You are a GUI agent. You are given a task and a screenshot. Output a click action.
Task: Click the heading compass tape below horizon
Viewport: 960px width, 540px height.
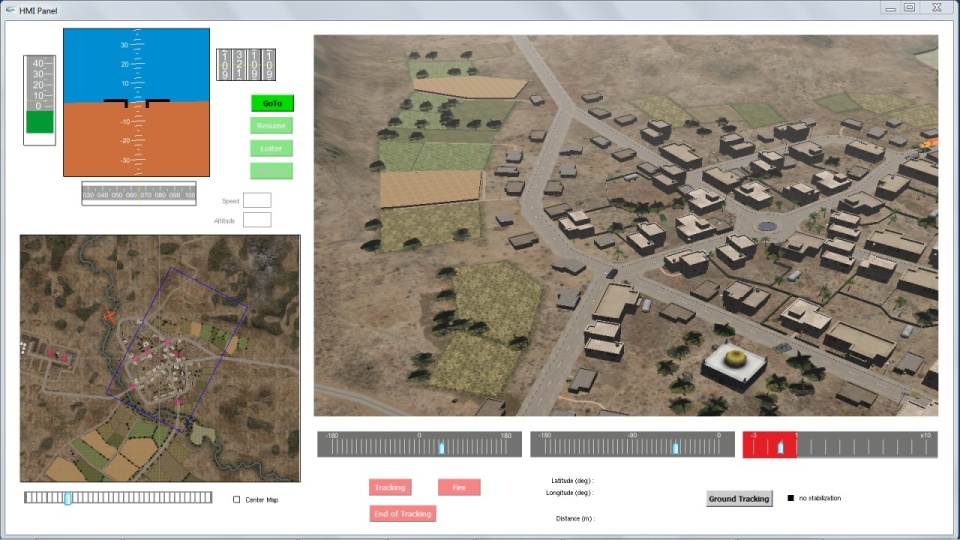139,193
